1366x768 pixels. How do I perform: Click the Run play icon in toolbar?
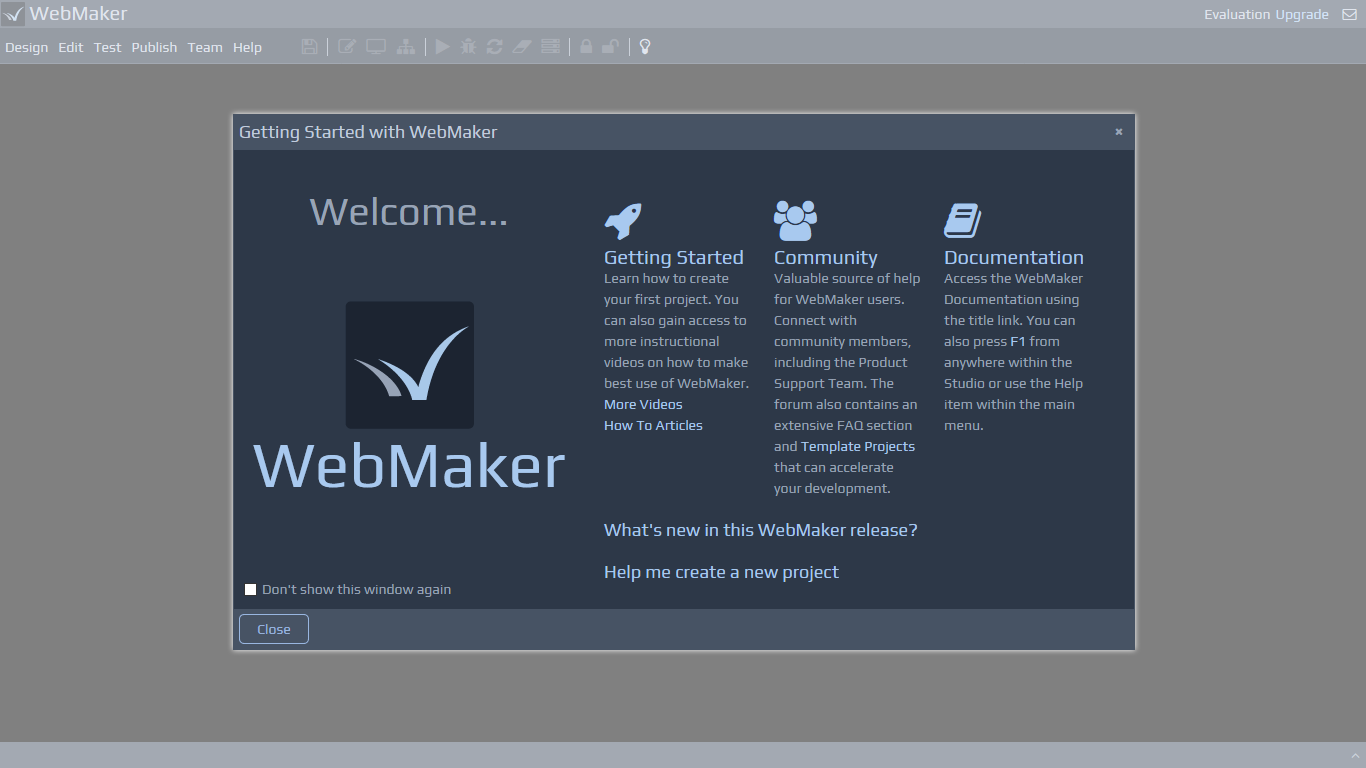tap(442, 46)
